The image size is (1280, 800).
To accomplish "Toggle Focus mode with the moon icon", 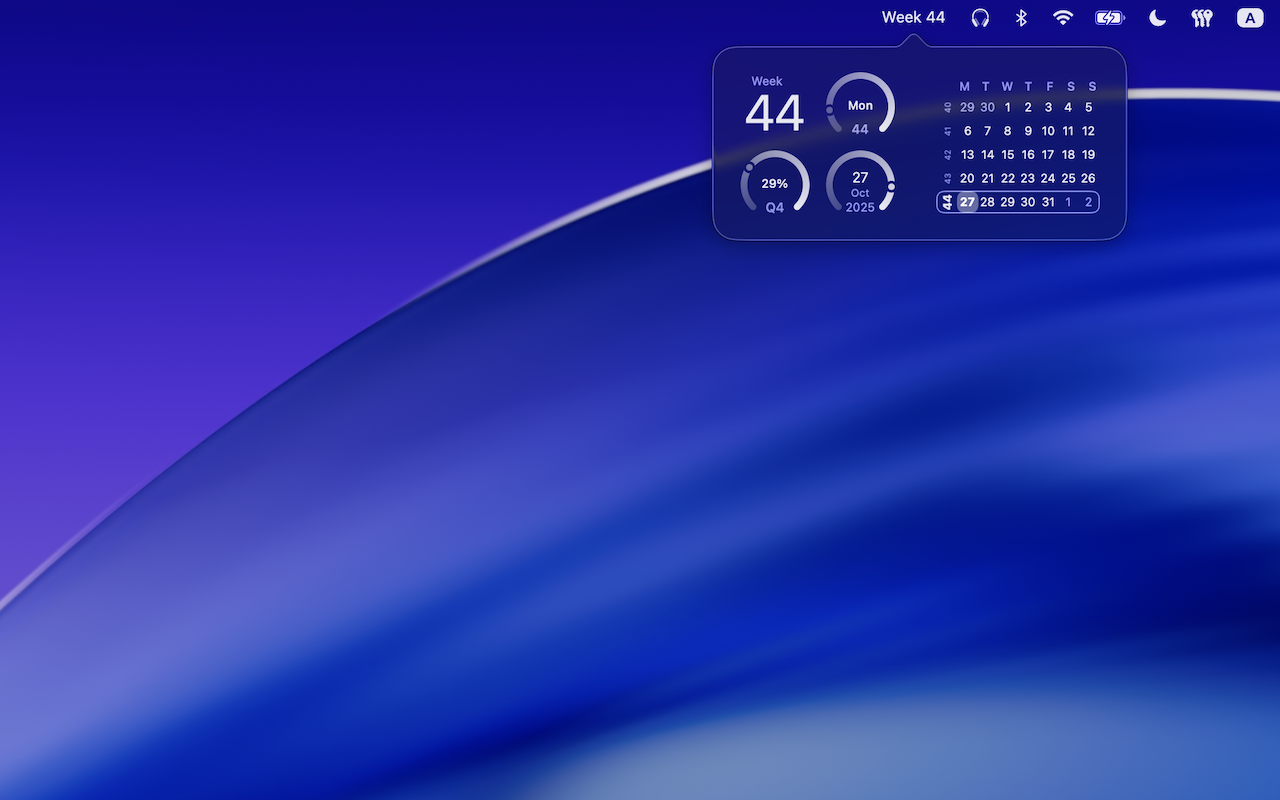I will coord(1157,17).
